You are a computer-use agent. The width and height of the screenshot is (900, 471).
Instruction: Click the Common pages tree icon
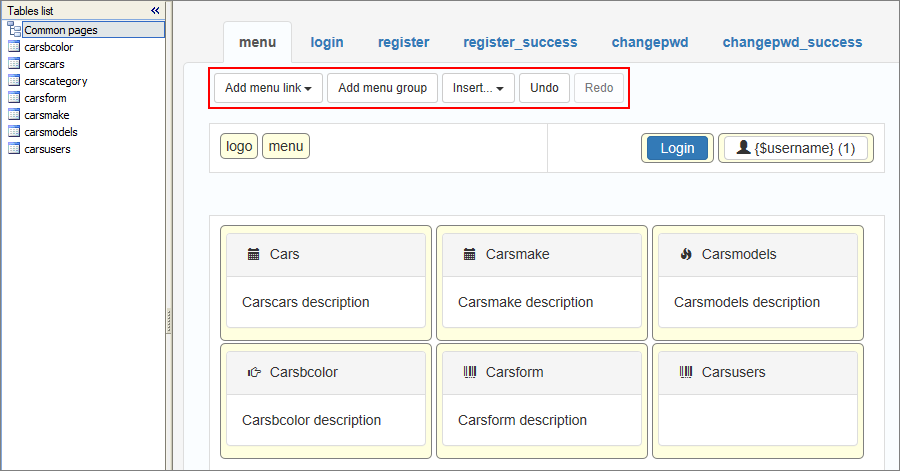coord(14,29)
